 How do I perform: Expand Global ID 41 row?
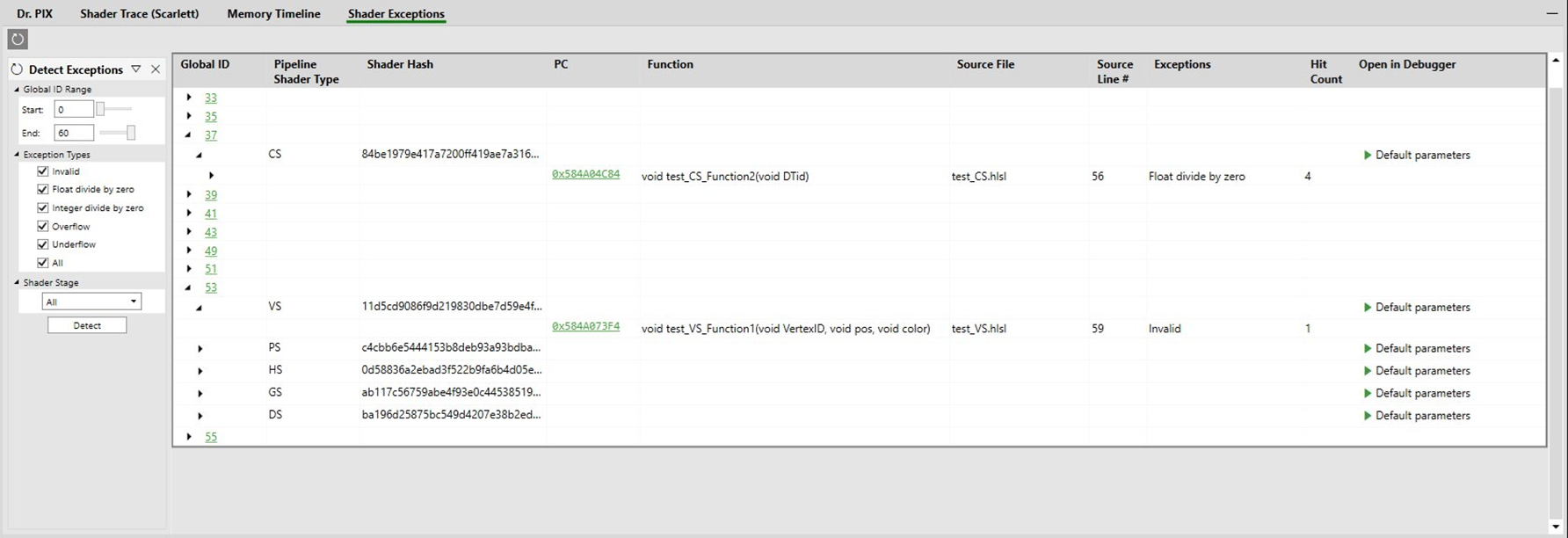(x=189, y=213)
